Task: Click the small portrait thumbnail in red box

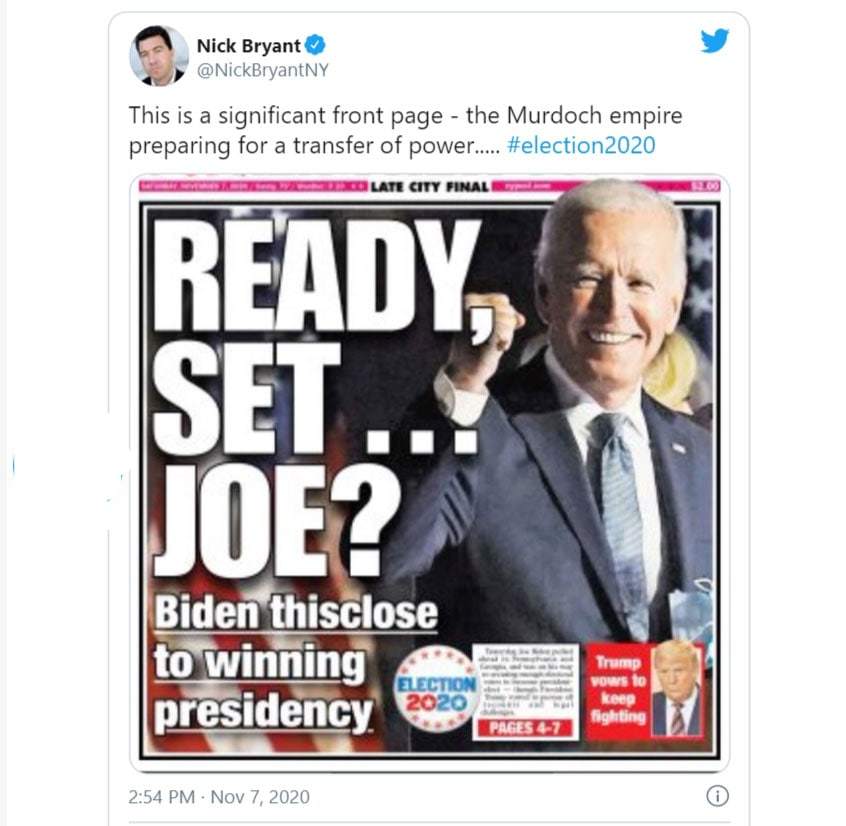Action: tap(677, 690)
